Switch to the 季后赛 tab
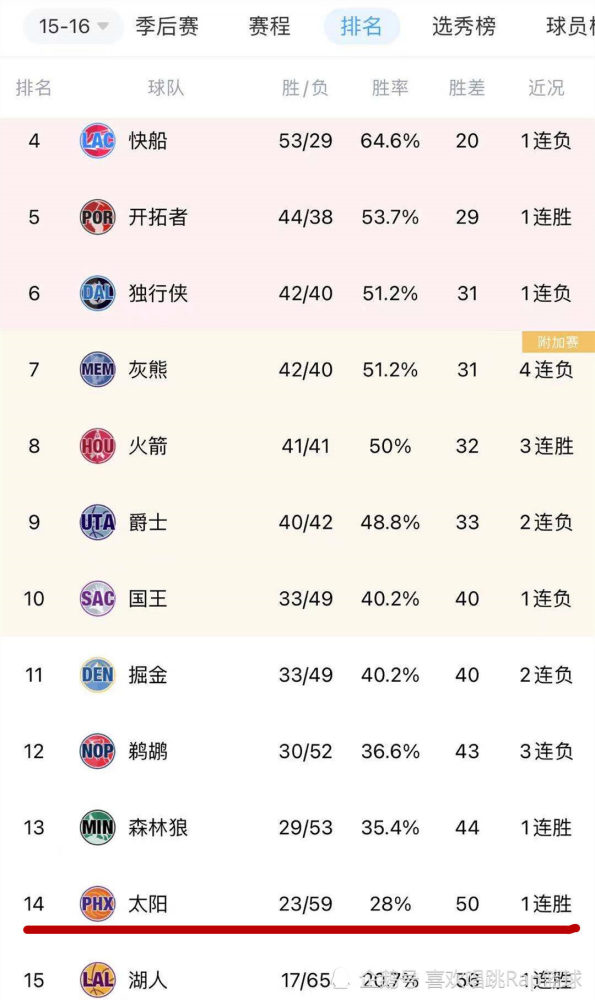Image resolution: width=595 pixels, height=1000 pixels. (x=166, y=26)
